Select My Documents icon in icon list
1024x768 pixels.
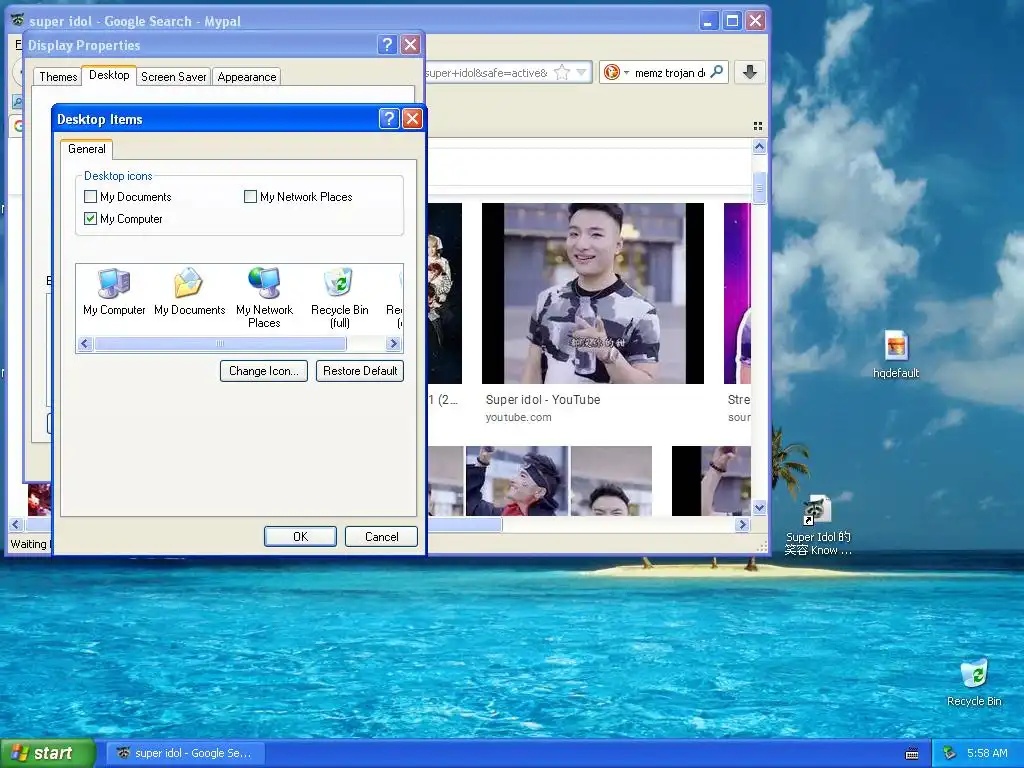189,292
